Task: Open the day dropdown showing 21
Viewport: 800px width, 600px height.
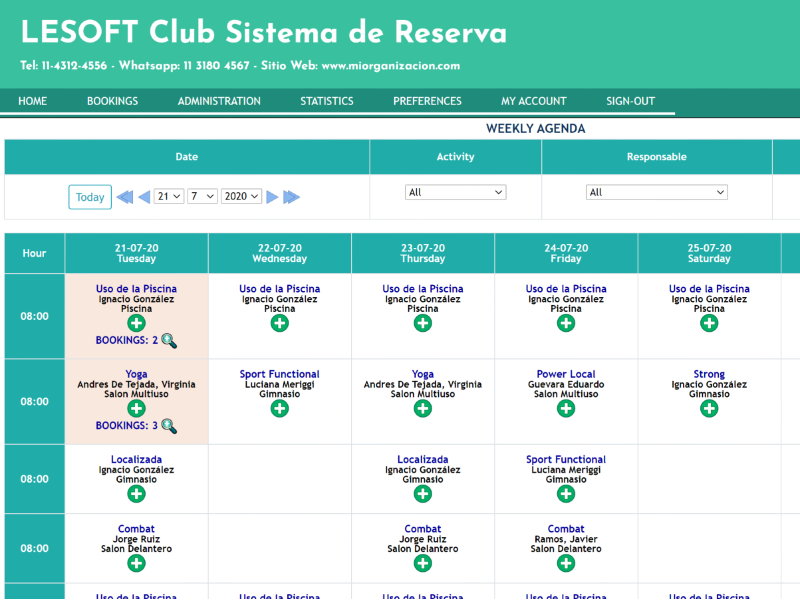Action: click(x=169, y=197)
